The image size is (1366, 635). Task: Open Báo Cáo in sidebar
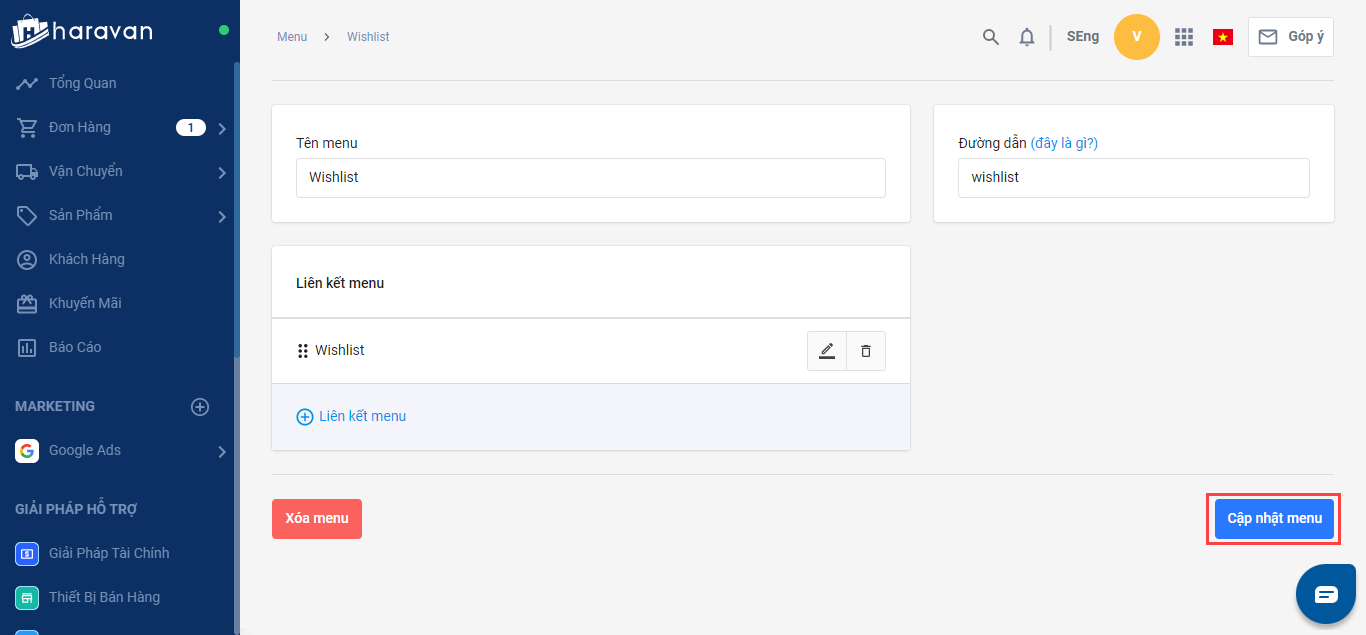[x=75, y=347]
